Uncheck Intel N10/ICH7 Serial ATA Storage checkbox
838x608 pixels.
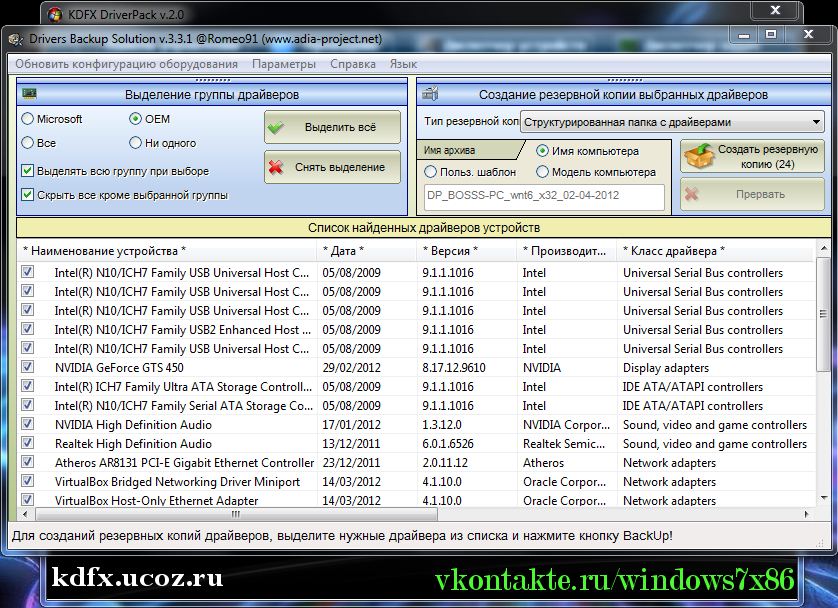27,404
